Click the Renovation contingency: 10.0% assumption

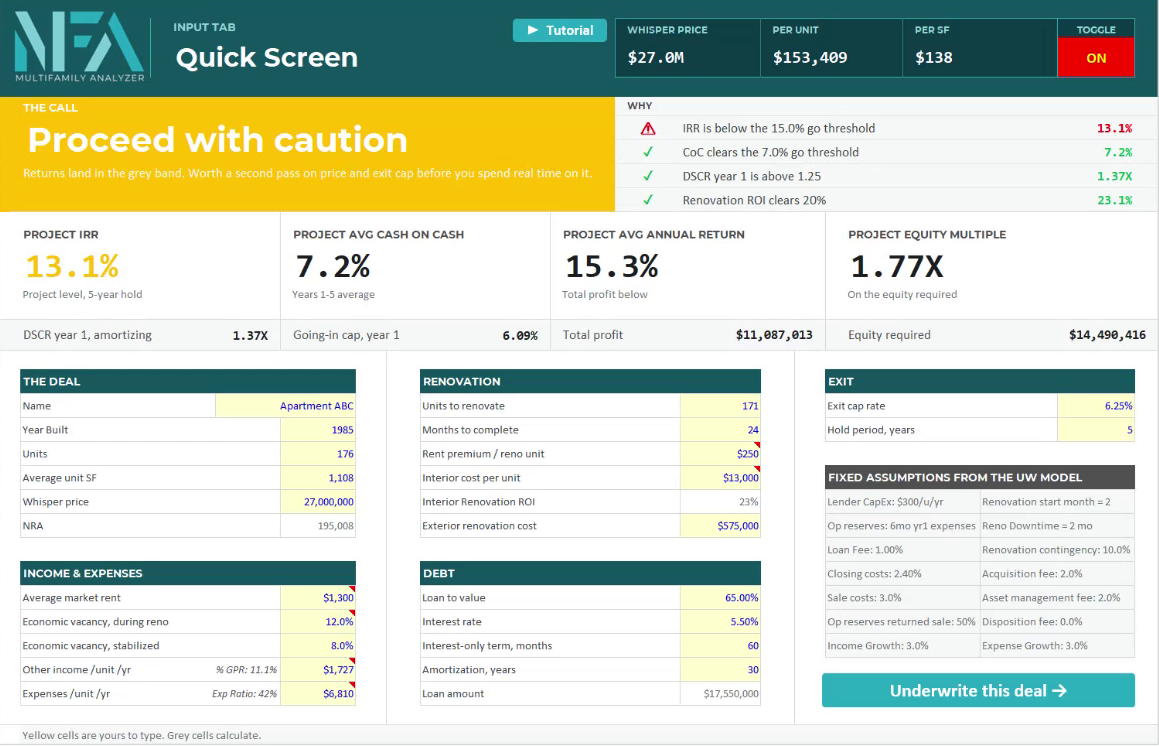[x=1056, y=549]
